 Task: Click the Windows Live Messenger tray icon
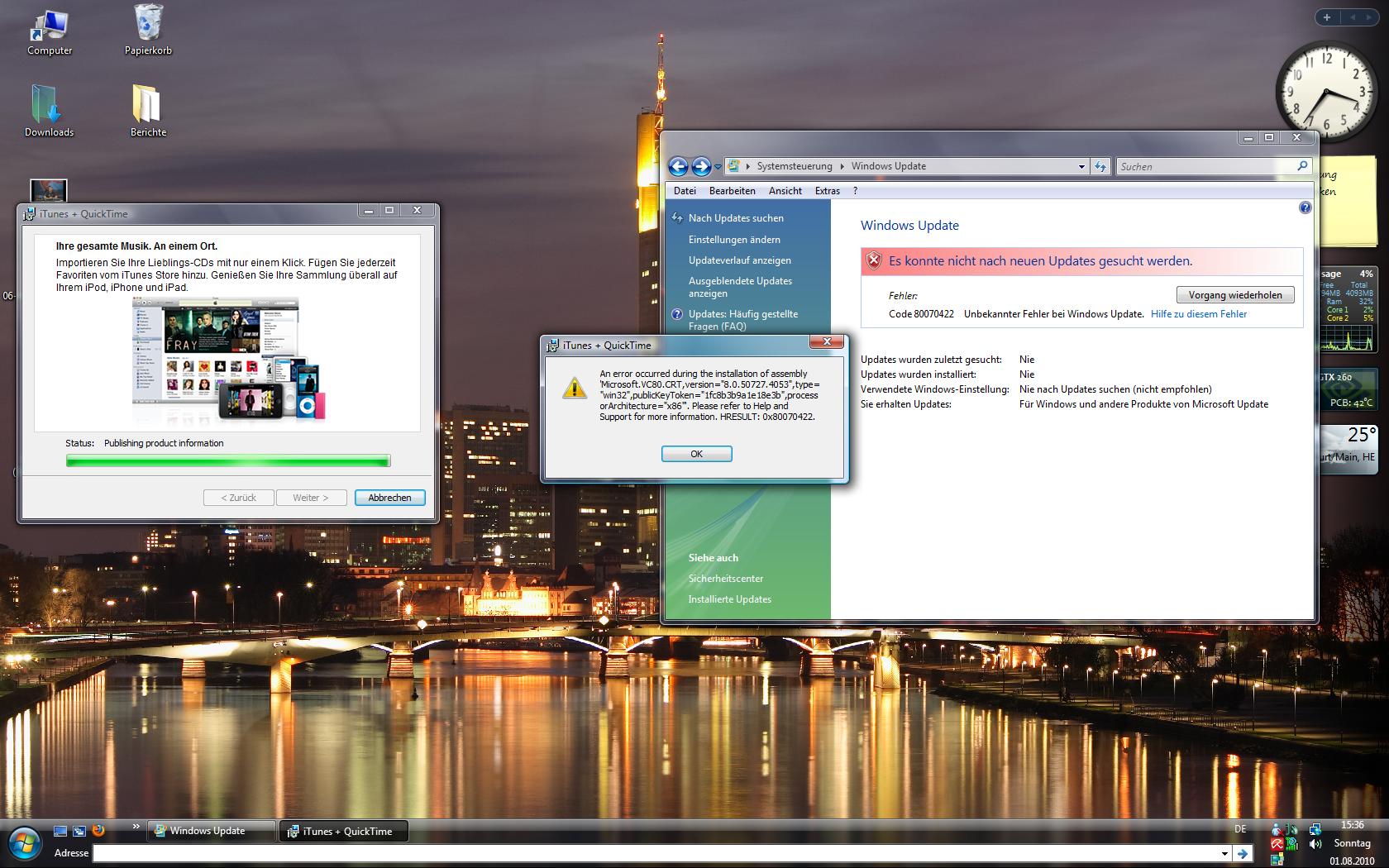(x=1277, y=829)
